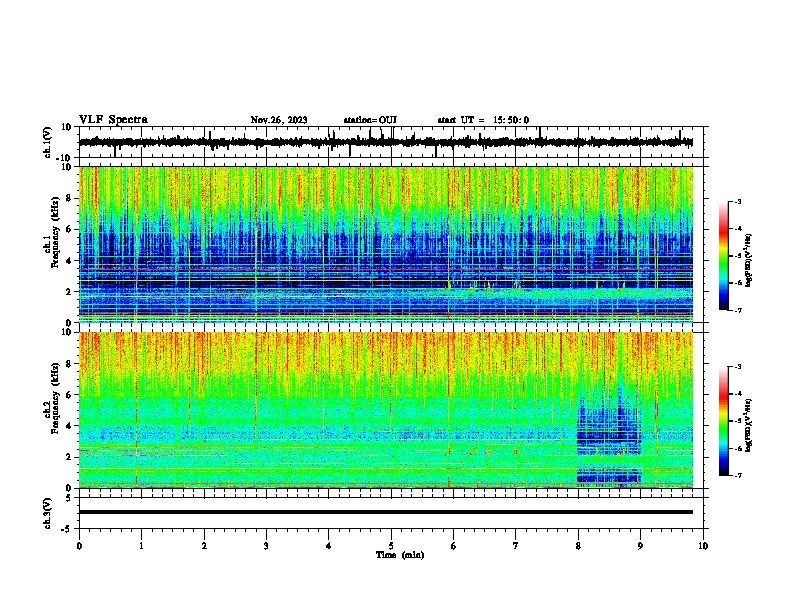The height and width of the screenshot is (612, 792).
Task: Click the ch.2 spectrogram color scale bar
Action: pos(723,421)
